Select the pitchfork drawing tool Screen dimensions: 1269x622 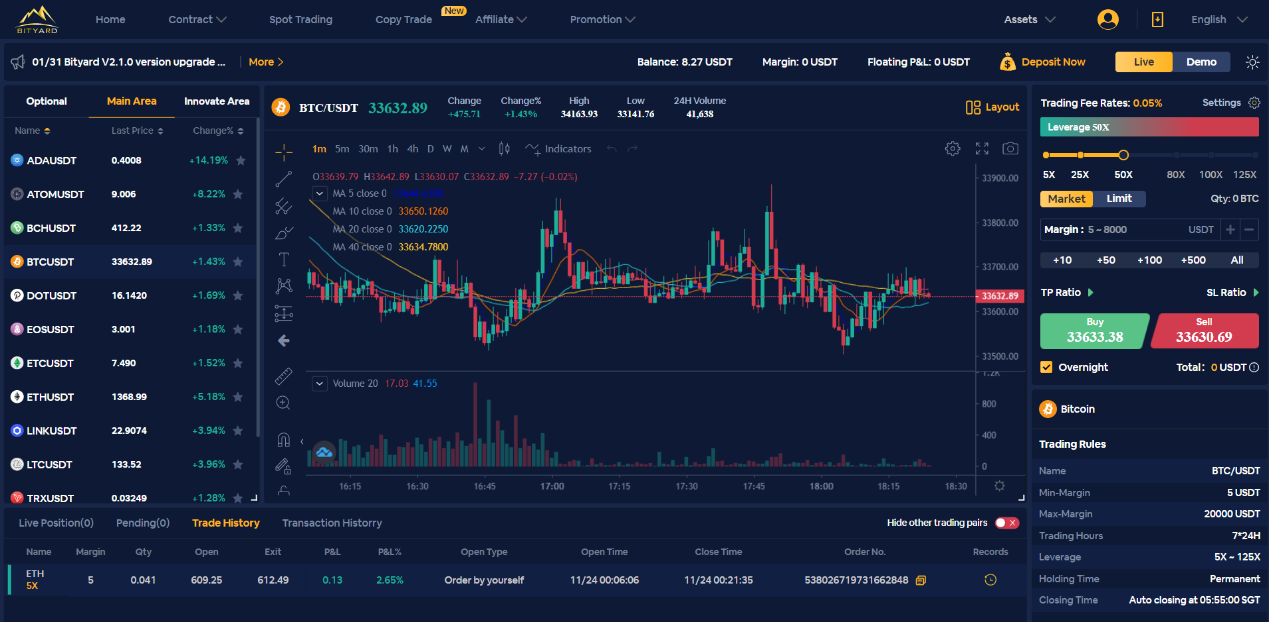[284, 206]
